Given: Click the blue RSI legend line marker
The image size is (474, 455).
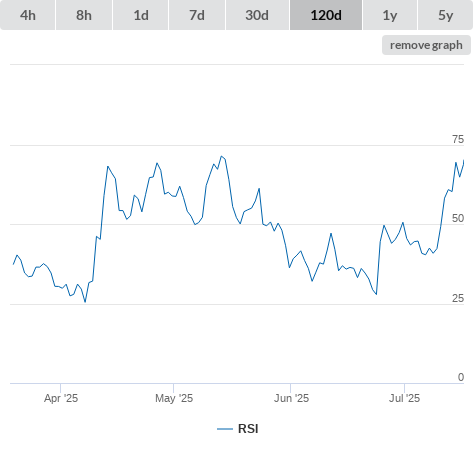Looking at the screenshot, I should pos(225,429).
